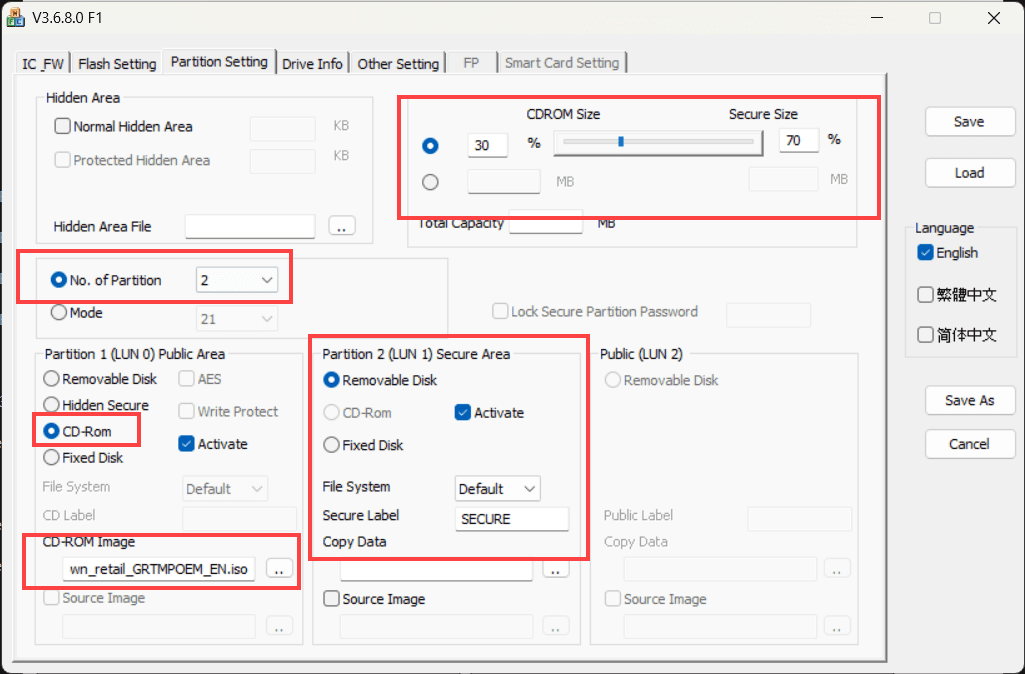Select the MB size radio option
The width and height of the screenshot is (1025, 674).
click(x=430, y=182)
